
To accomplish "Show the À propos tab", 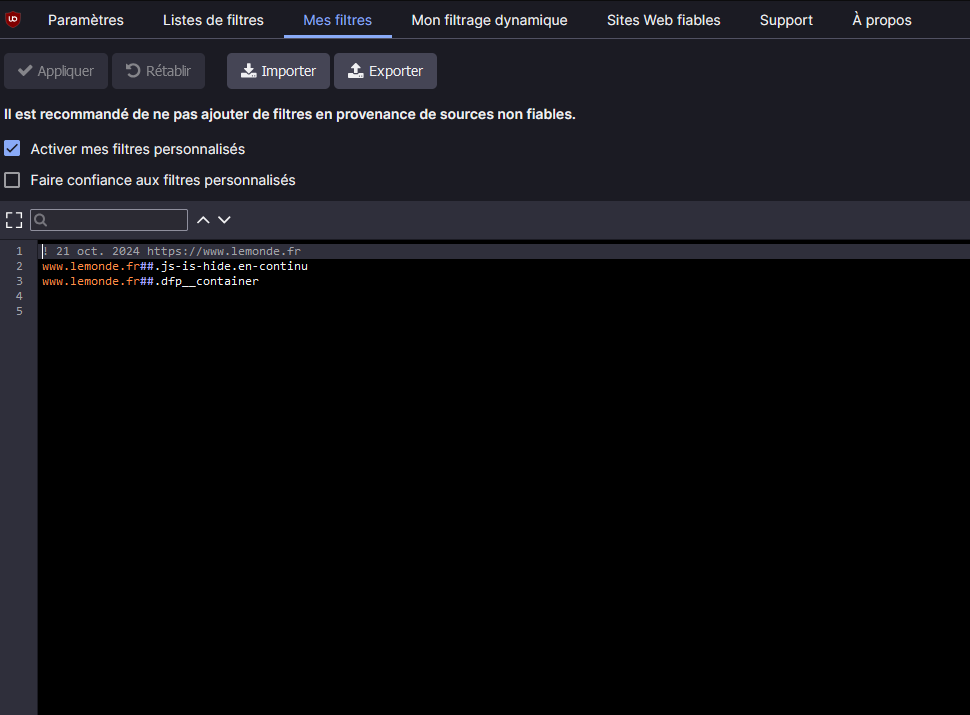I will click(x=881, y=20).
